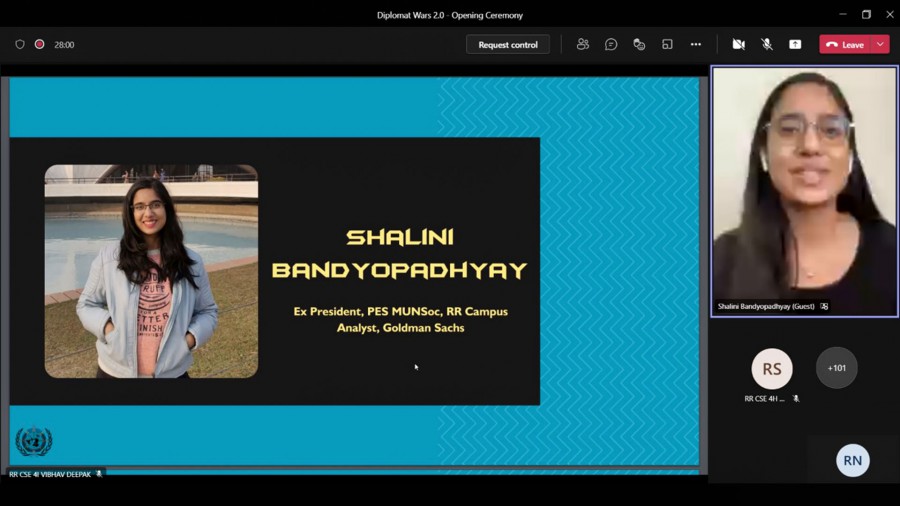Click the RS participant avatar
900x506 pixels.
pyautogui.click(x=772, y=369)
